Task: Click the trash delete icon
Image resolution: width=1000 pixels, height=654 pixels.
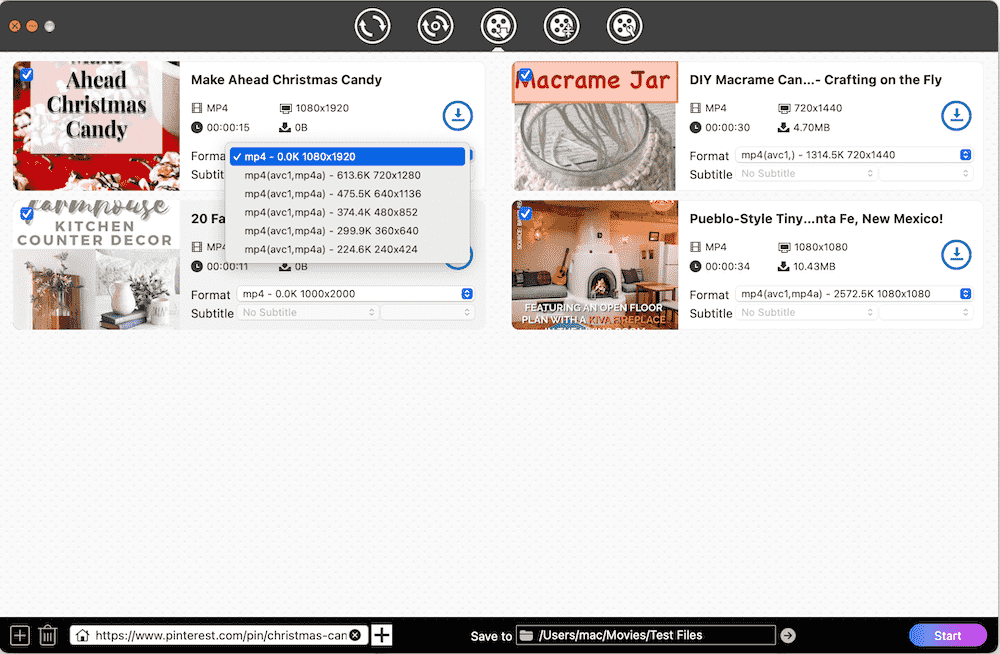Action: tap(48, 635)
